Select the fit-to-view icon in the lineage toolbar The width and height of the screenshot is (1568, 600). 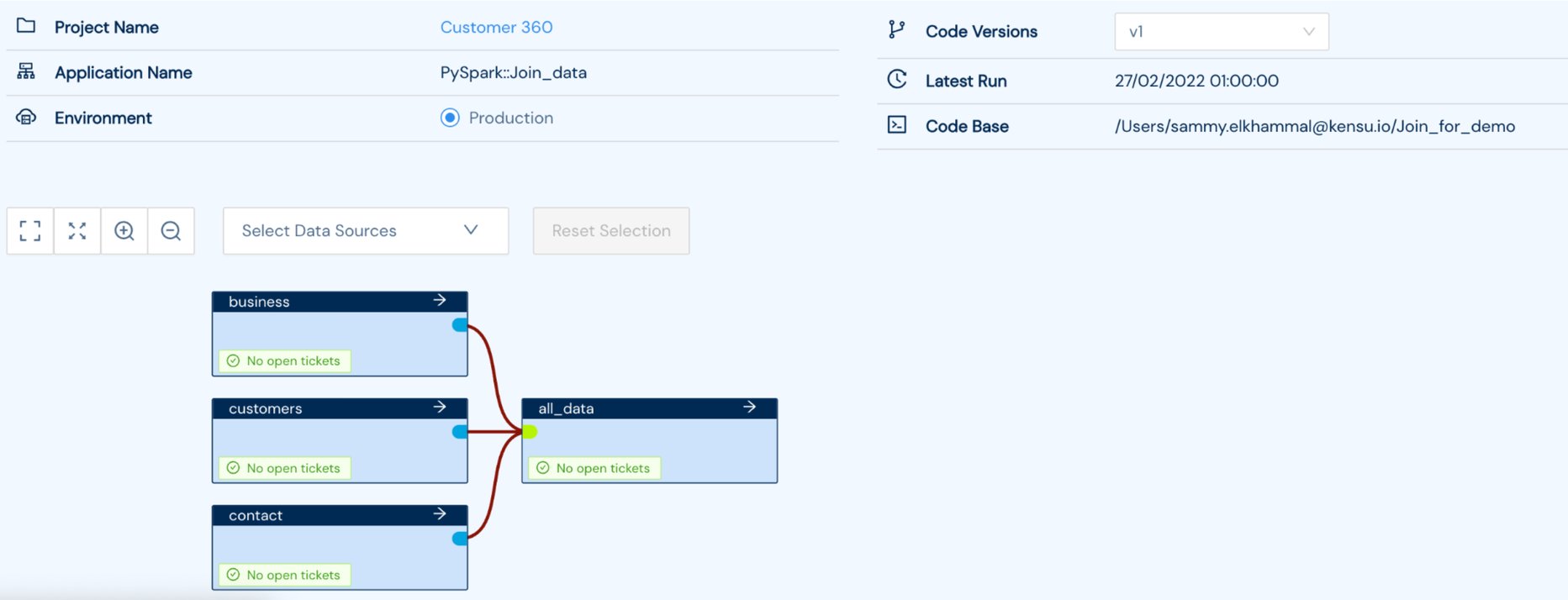[29, 230]
